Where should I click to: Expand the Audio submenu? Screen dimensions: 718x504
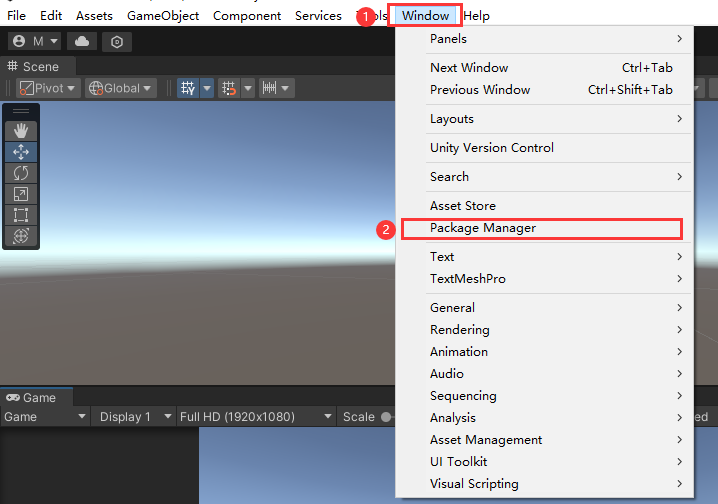click(545, 374)
